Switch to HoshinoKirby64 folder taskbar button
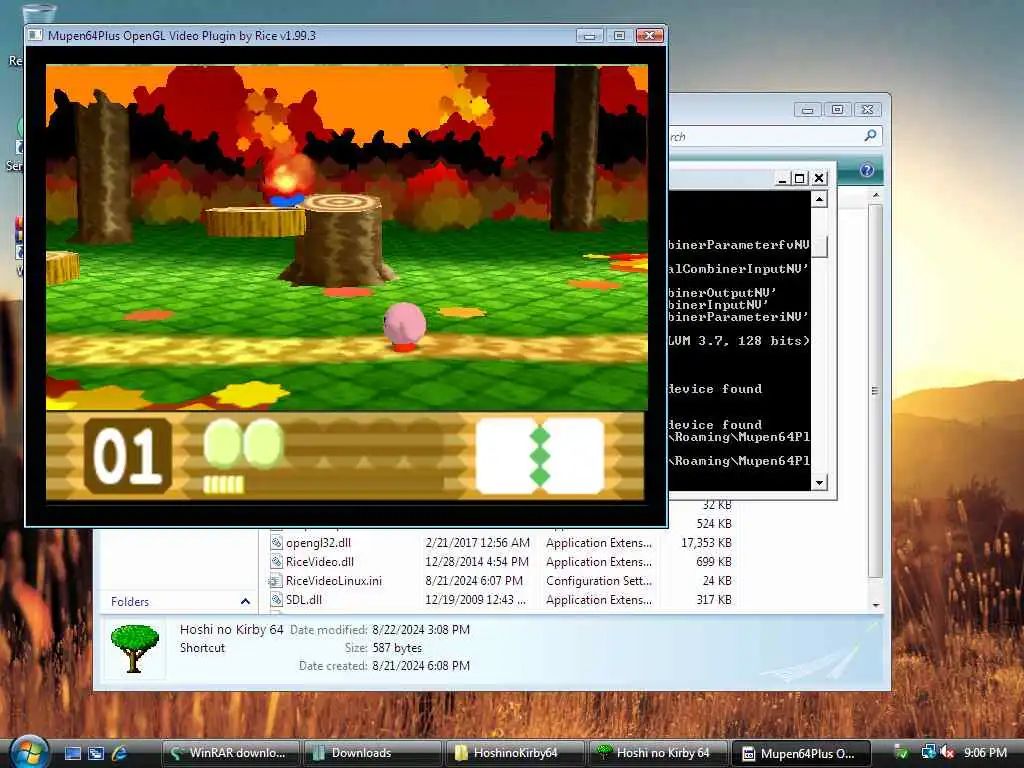The image size is (1024, 768). 515,753
